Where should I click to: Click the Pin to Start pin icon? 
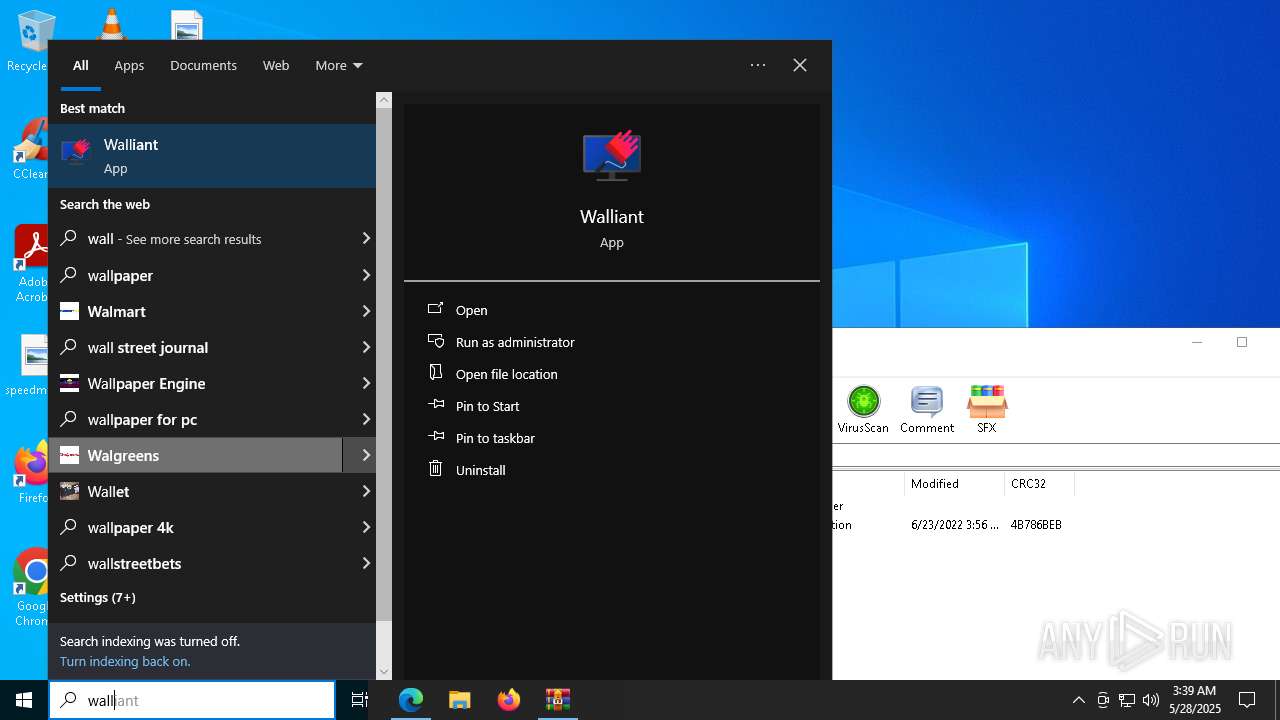(435, 405)
